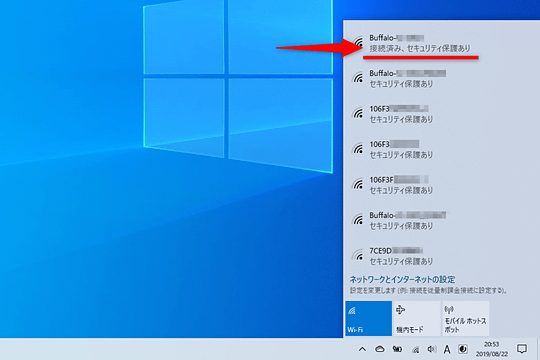Select the connected Buffalo network marked 接続済み
This screenshot has width=540, height=360.
coord(442,43)
